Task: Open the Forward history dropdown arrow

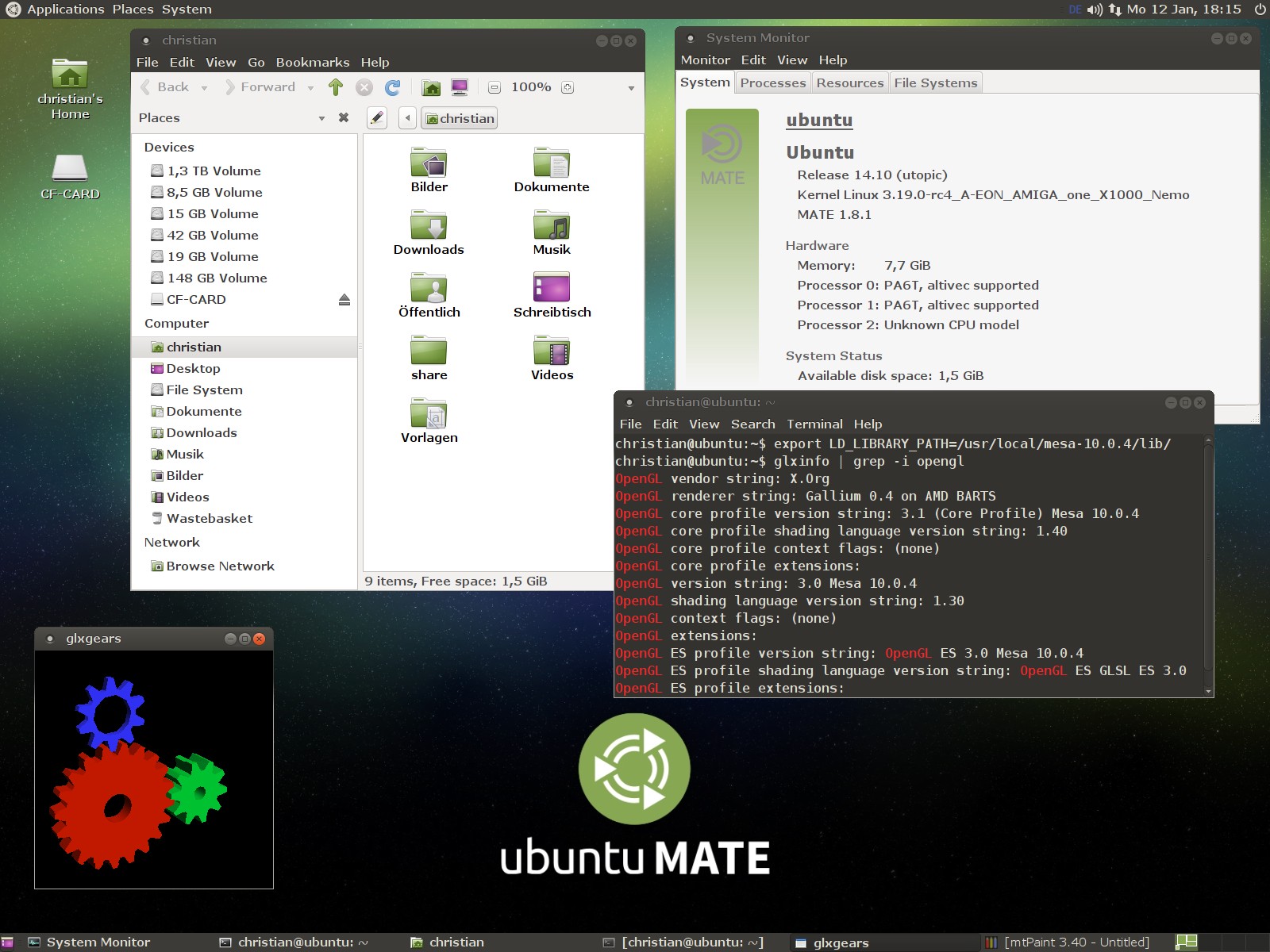Action: [x=310, y=88]
